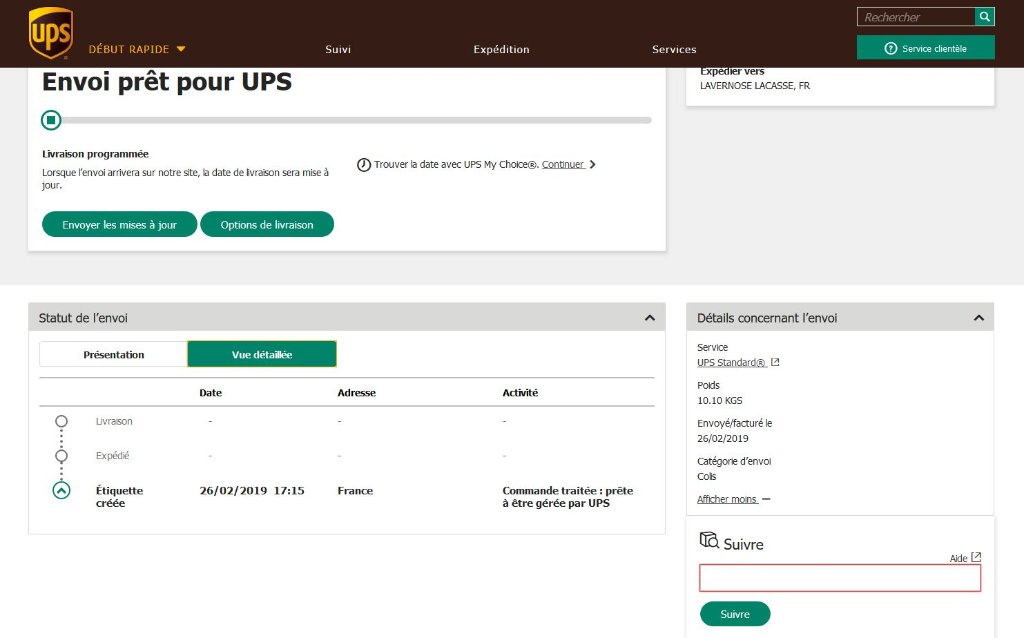Click Envoyer les mises à jour
This screenshot has width=1024, height=638.
(x=120, y=225)
